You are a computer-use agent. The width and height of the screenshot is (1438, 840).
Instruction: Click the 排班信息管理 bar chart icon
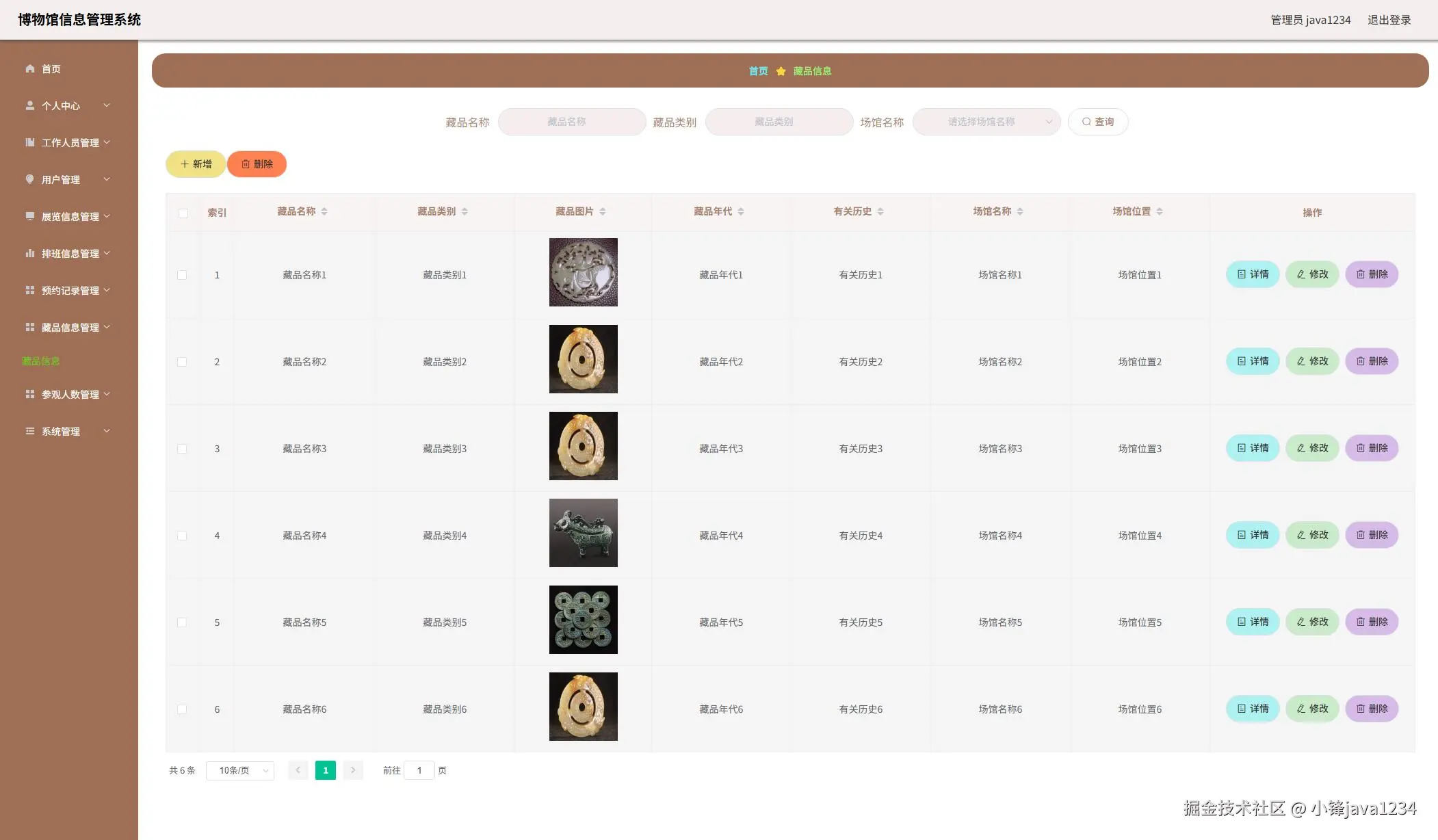30,253
